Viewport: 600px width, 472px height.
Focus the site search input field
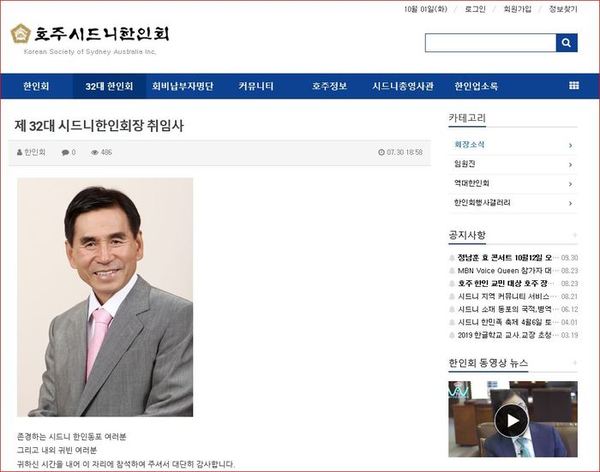tap(491, 42)
